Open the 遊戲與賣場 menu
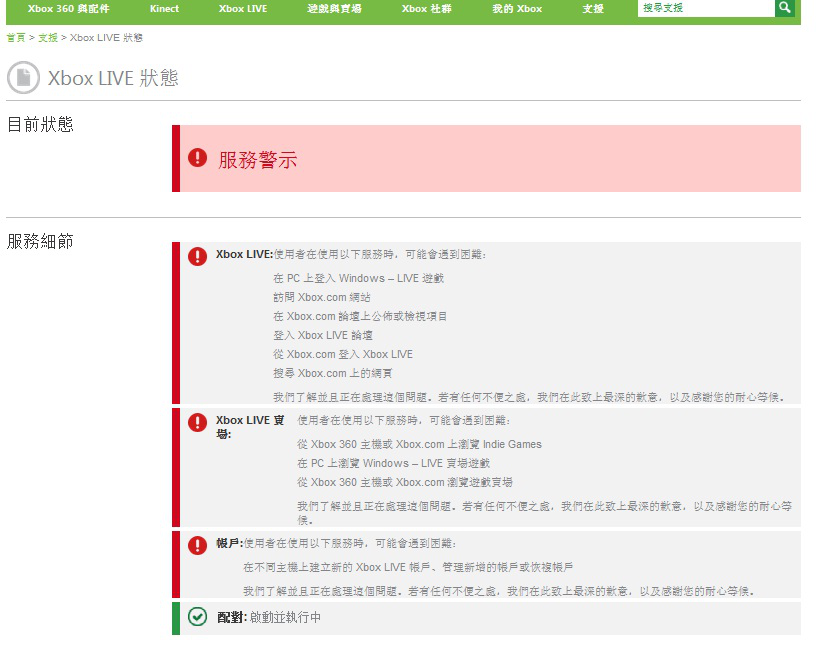822x665 pixels. [334, 9]
